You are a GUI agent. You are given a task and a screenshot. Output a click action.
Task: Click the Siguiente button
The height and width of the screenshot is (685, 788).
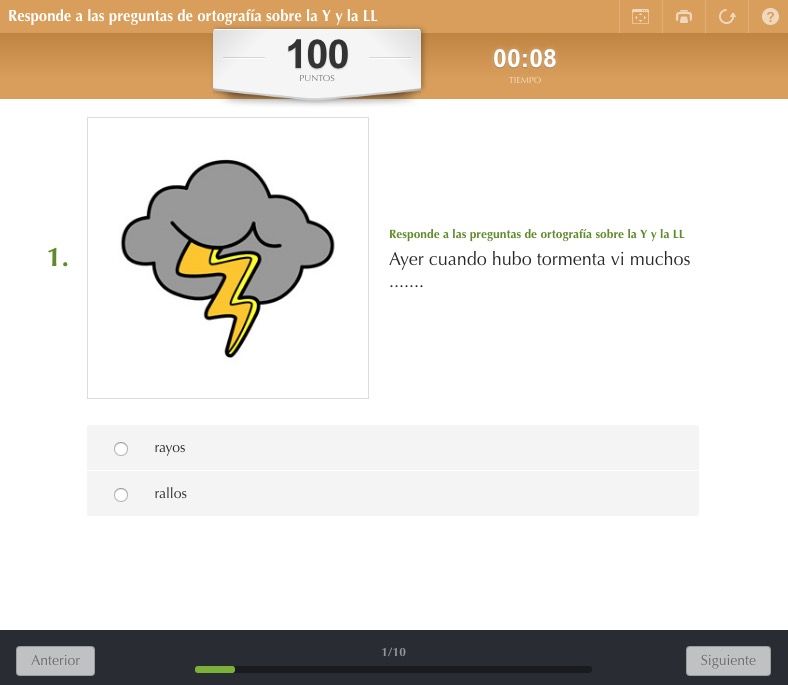(728, 660)
